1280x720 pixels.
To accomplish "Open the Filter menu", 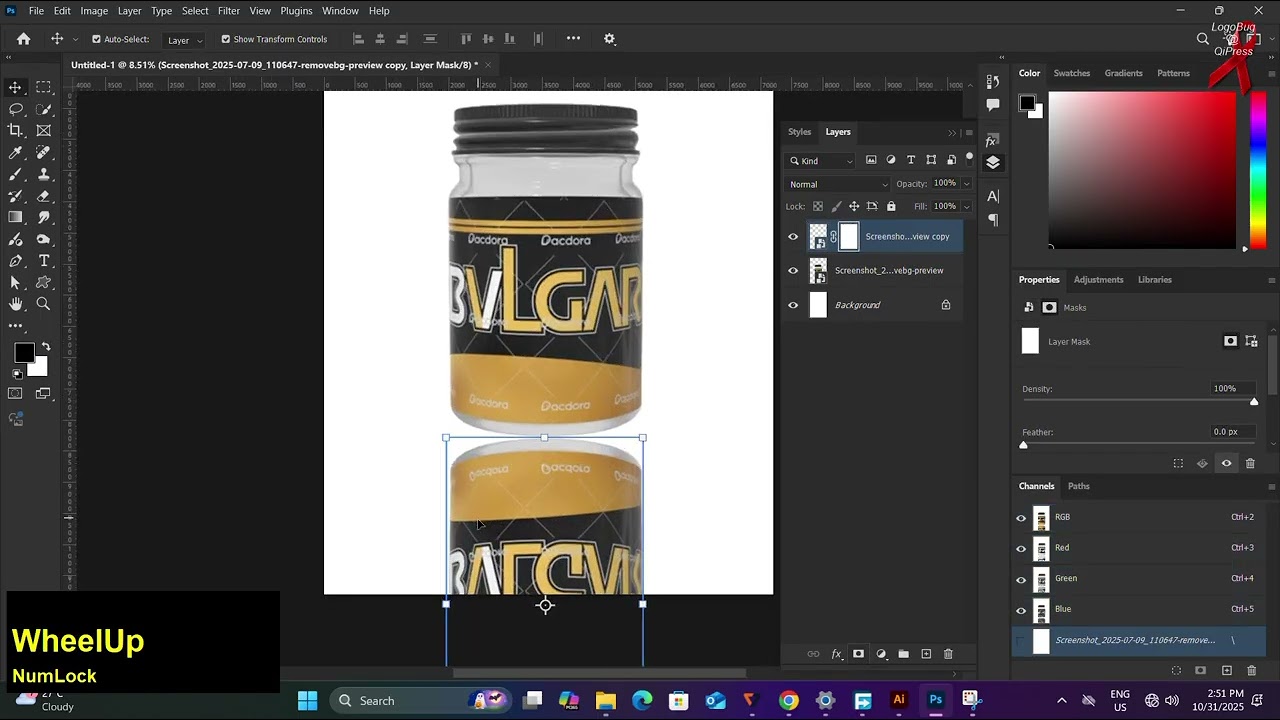I will tap(229, 11).
